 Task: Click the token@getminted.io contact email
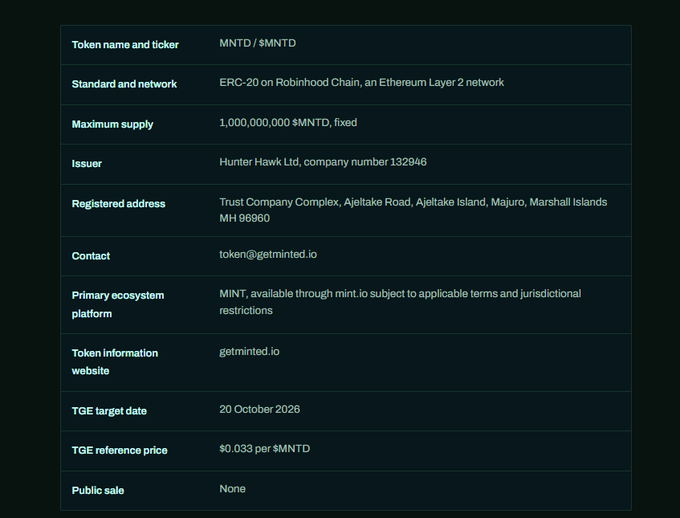point(268,254)
